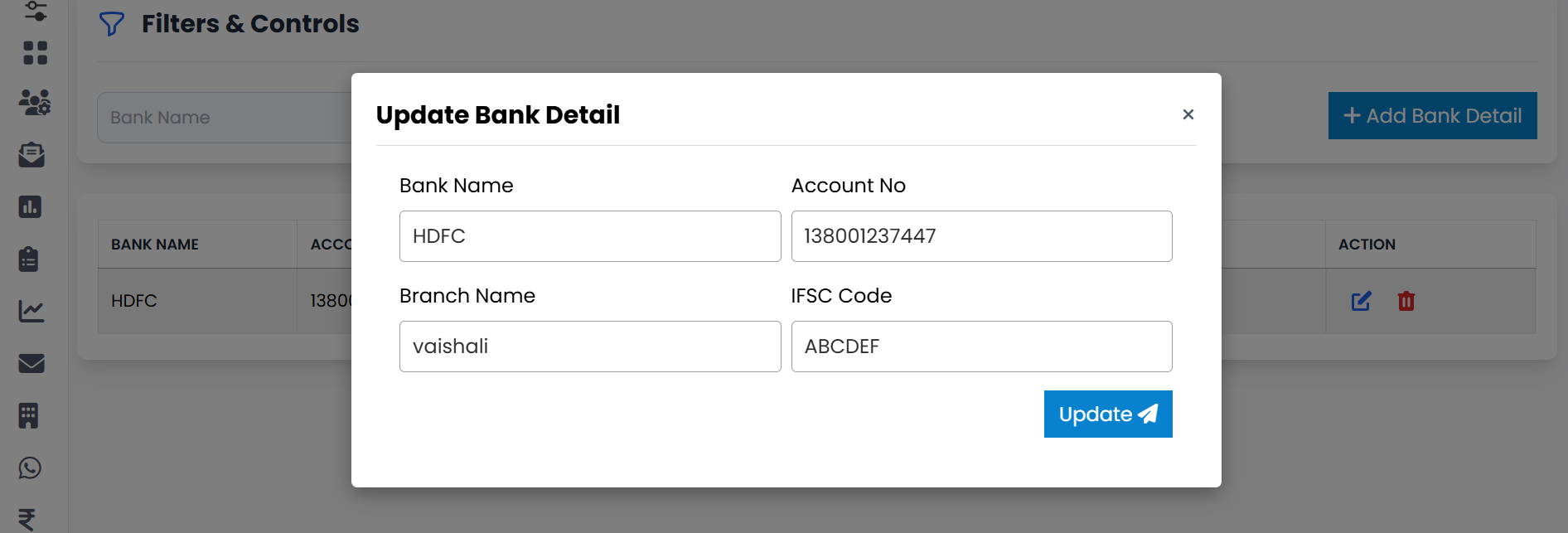The height and width of the screenshot is (533, 1568).
Task: Select the building sidebar icon
Action: [29, 415]
